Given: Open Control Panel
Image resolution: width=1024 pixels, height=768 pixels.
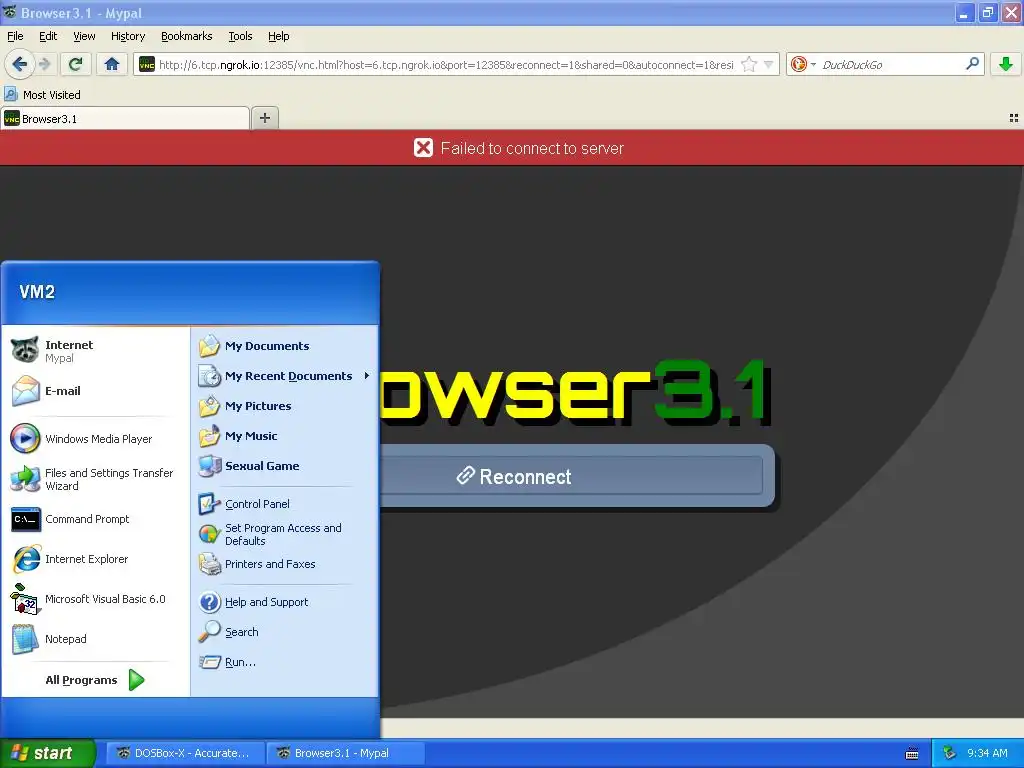Looking at the screenshot, I should pyautogui.click(x=285, y=504).
